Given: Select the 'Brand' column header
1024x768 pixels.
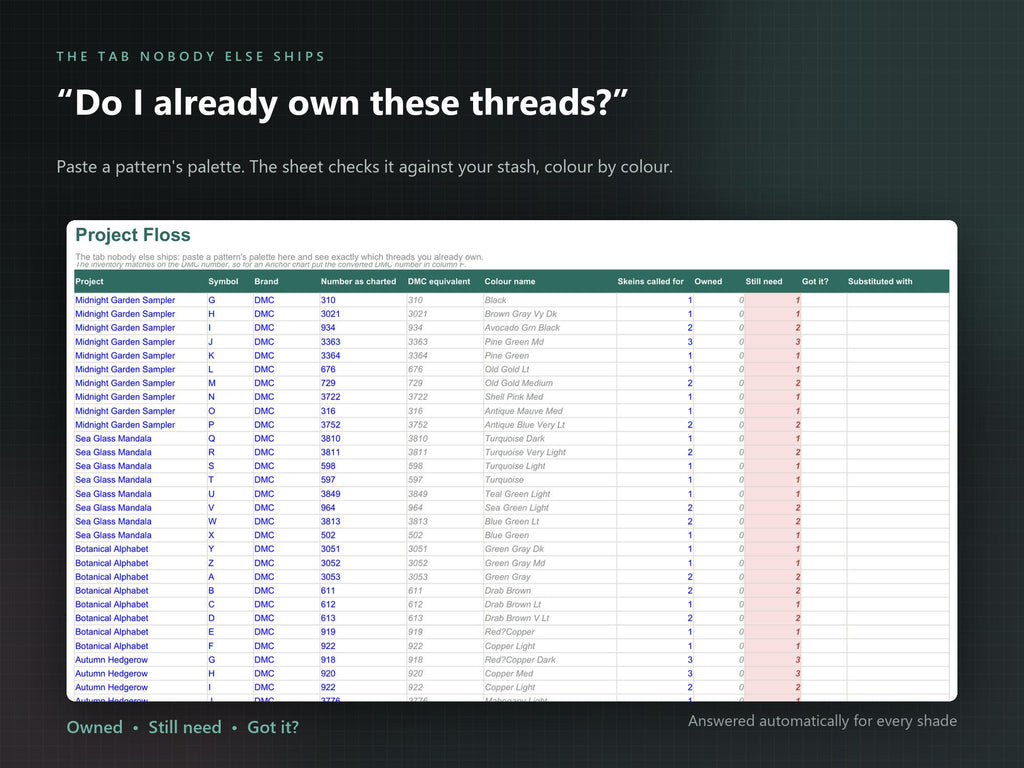Looking at the screenshot, I should pos(266,281).
